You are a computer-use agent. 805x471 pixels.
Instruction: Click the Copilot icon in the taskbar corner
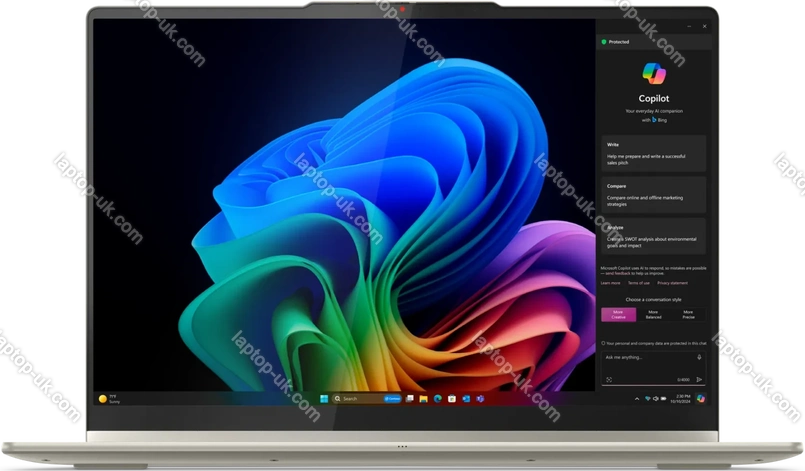[x=701, y=399]
